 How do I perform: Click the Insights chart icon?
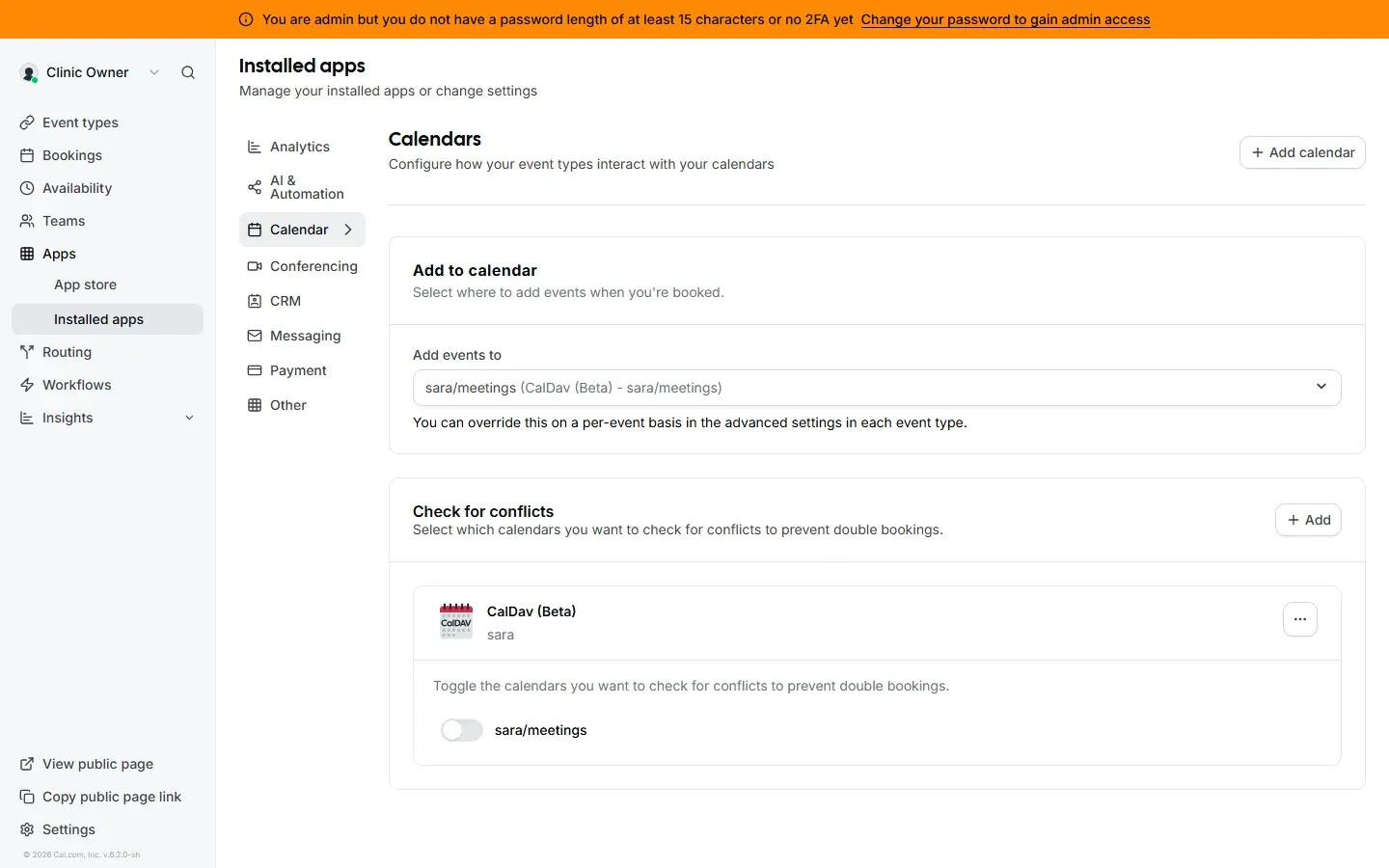pyautogui.click(x=27, y=418)
